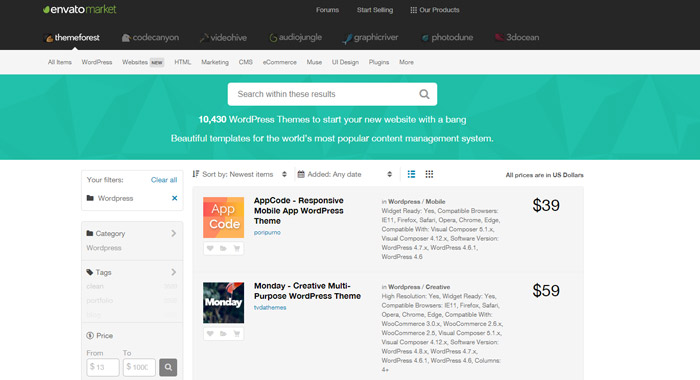Open Wordpress / Creative category link

419,287
